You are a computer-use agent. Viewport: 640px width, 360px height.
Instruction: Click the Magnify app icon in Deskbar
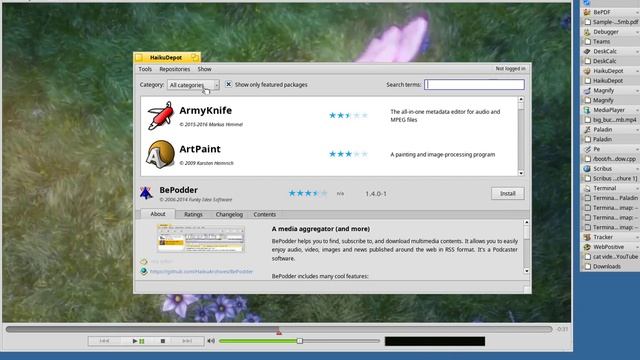[587, 91]
